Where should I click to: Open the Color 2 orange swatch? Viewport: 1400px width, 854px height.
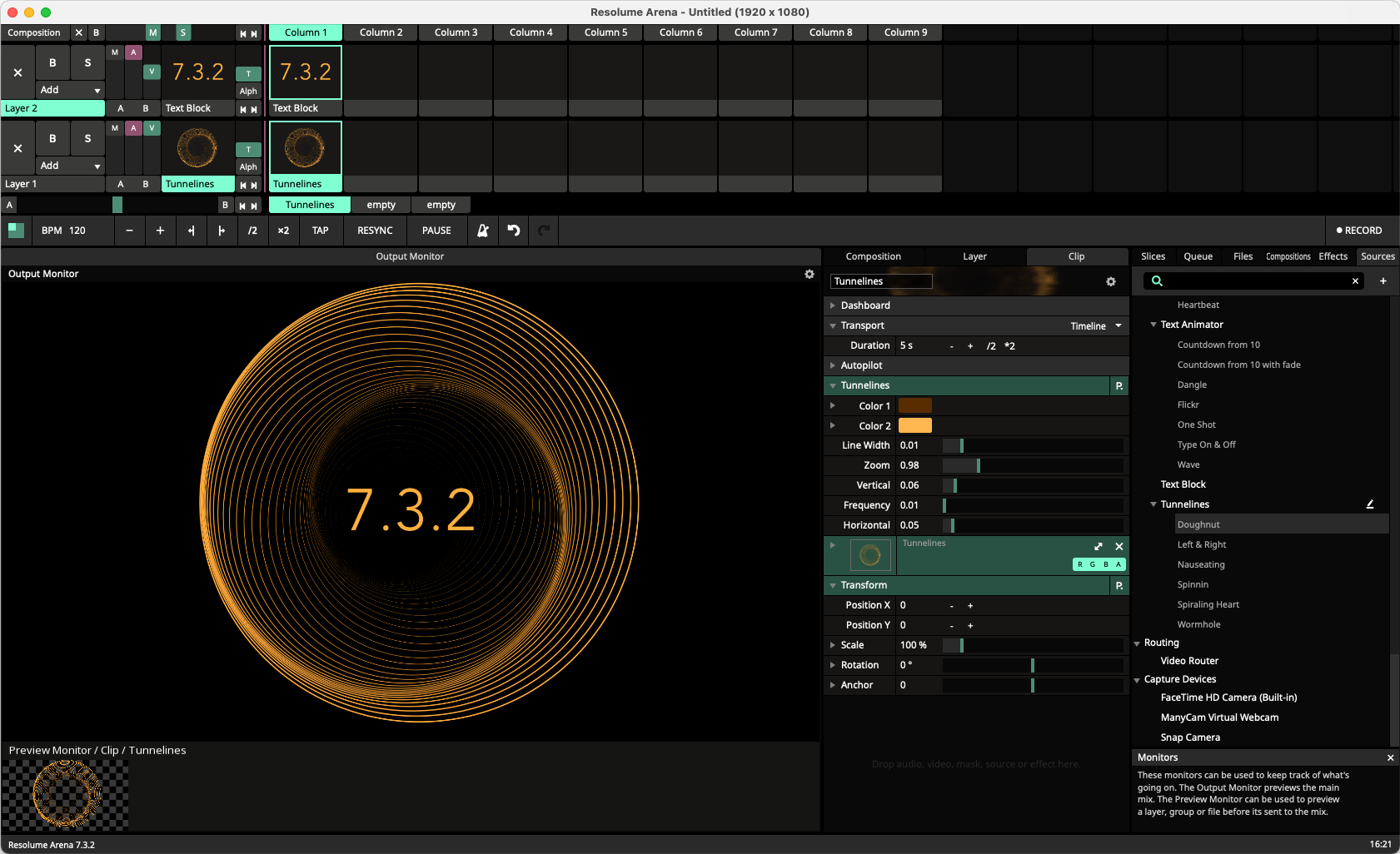pos(914,426)
